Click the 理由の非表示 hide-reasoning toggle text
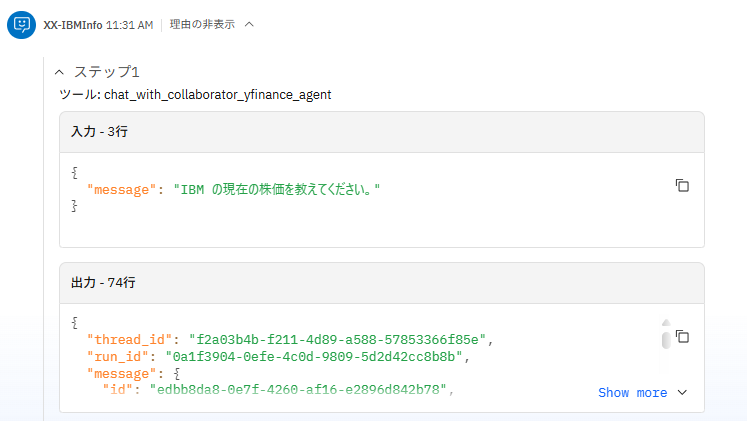 (202, 25)
